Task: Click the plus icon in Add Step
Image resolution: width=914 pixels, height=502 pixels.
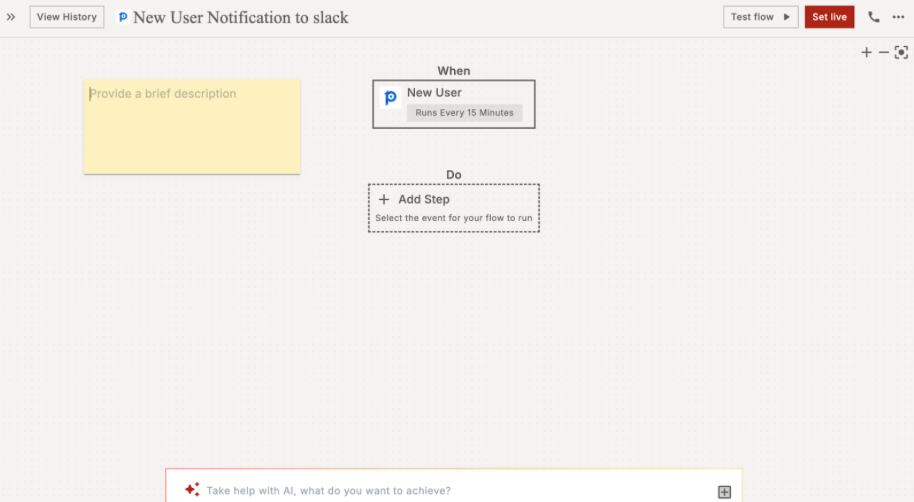Action: [x=384, y=199]
